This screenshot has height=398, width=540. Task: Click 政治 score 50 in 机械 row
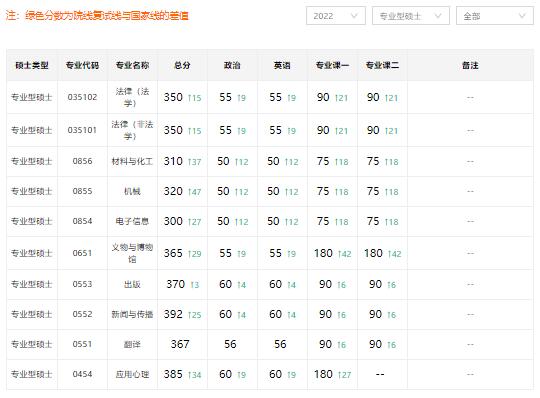click(223, 191)
